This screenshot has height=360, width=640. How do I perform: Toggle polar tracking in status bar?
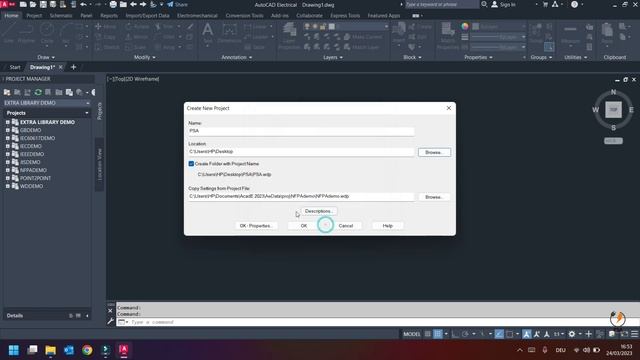[465, 334]
